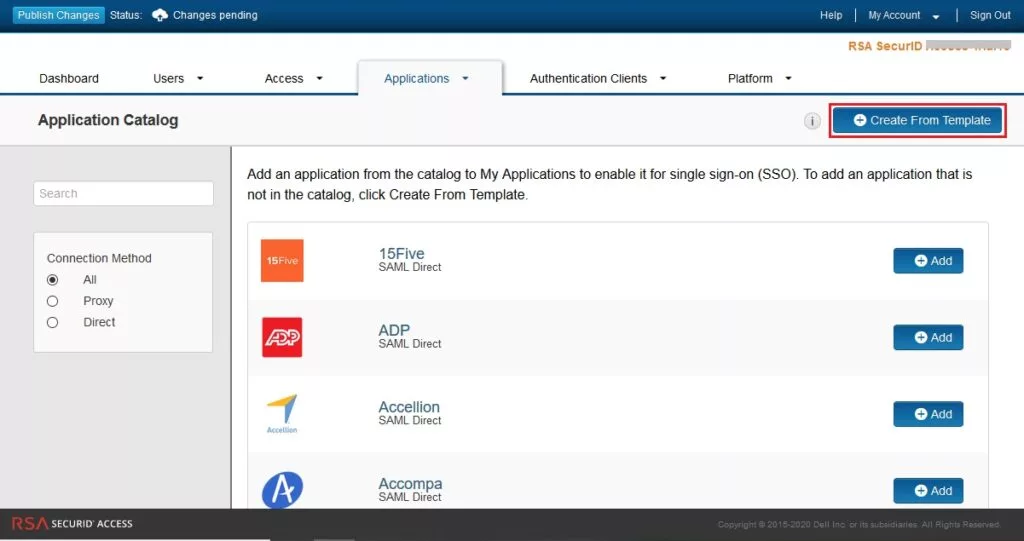Click the Publish Changes button

59,15
